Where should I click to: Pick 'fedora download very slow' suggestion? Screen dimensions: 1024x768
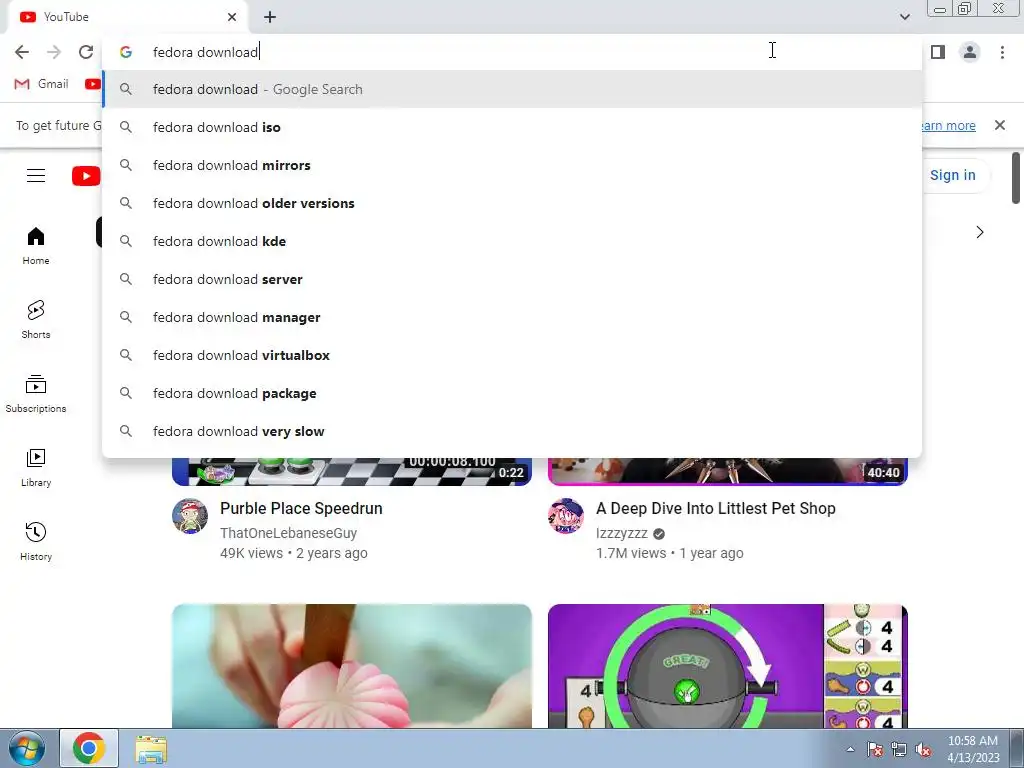(512, 431)
